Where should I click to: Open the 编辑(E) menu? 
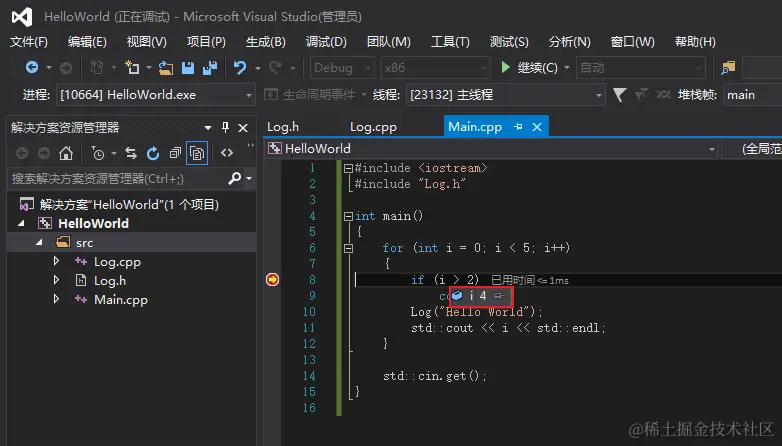coord(87,42)
